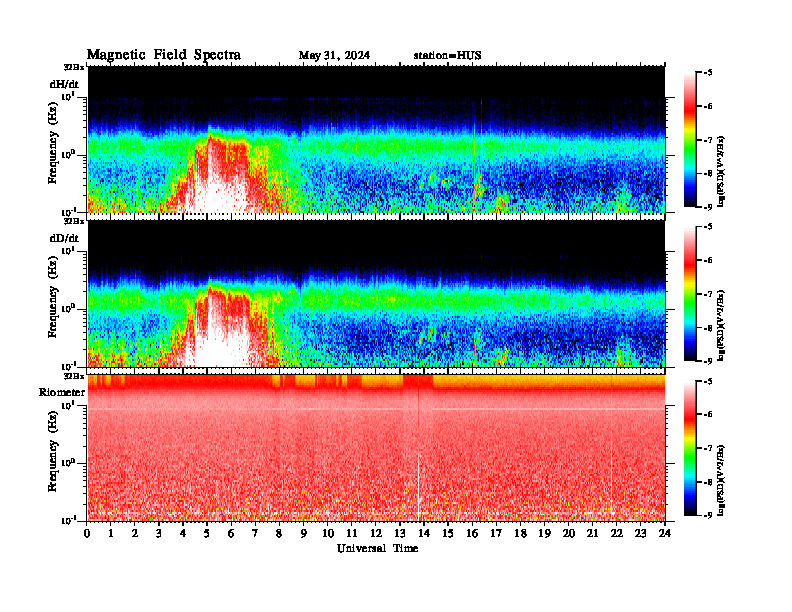792x612 pixels.
Task: Select the "May 31, 2024" date text
Action: [x=334, y=56]
